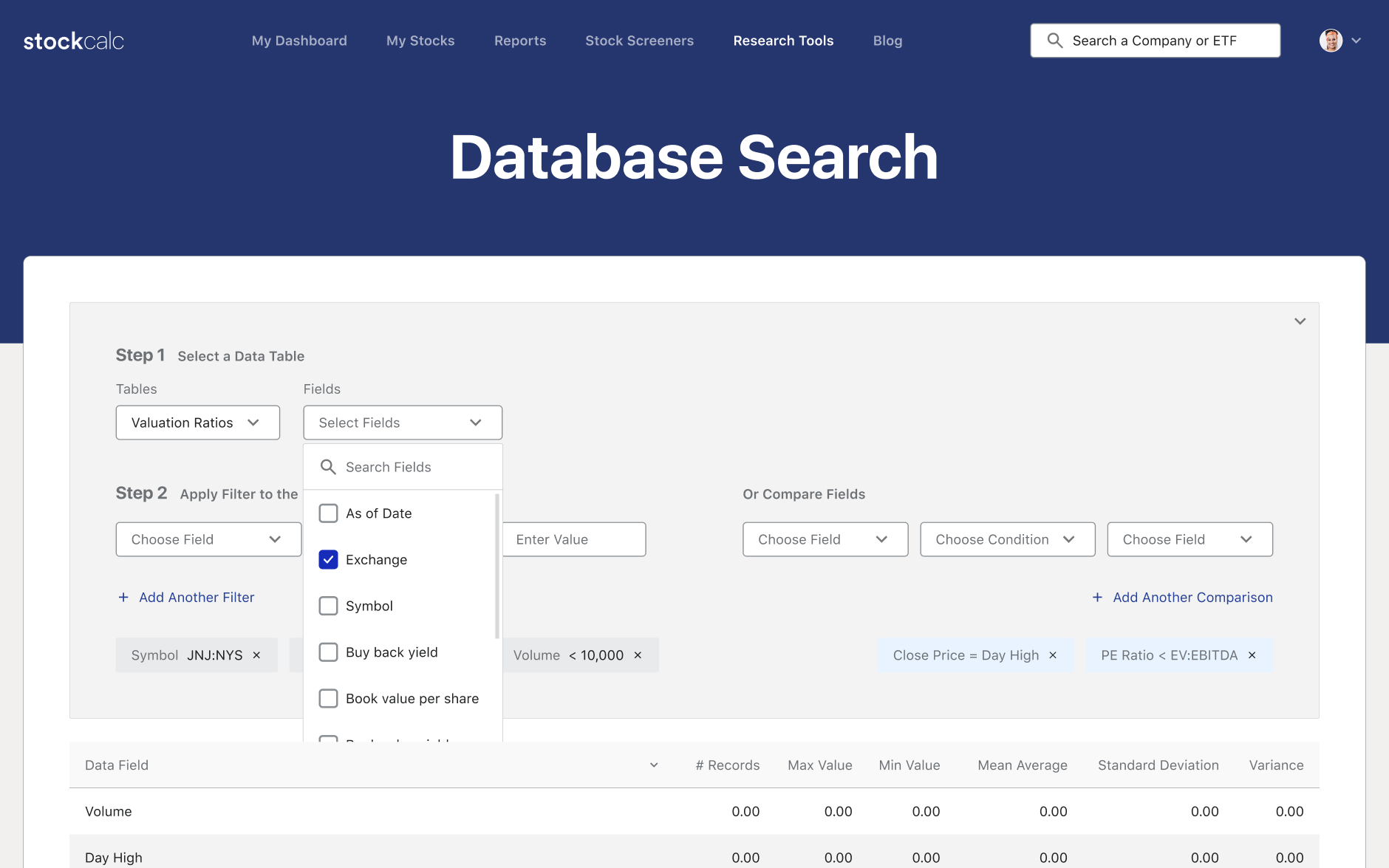Open the My Dashboard nav item
Image resolution: width=1389 pixels, height=868 pixels.
[x=299, y=41]
